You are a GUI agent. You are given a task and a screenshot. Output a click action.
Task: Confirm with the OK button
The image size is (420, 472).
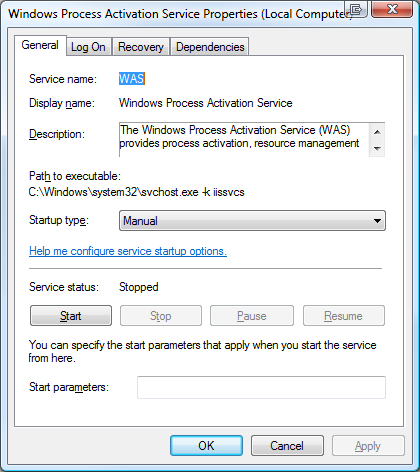pyautogui.click(x=206, y=446)
